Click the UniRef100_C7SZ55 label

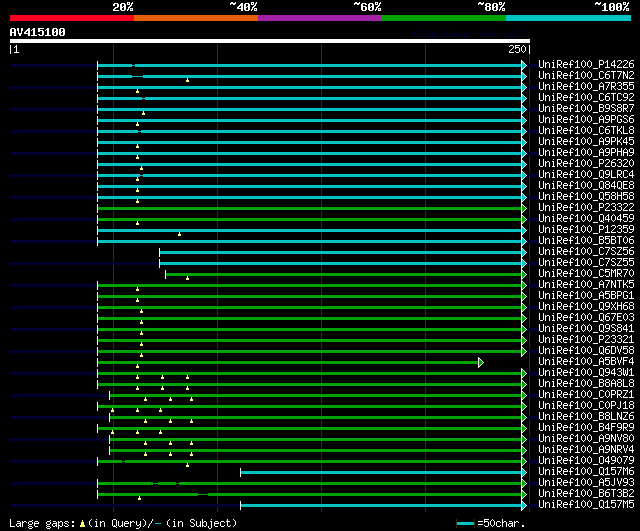point(586,263)
